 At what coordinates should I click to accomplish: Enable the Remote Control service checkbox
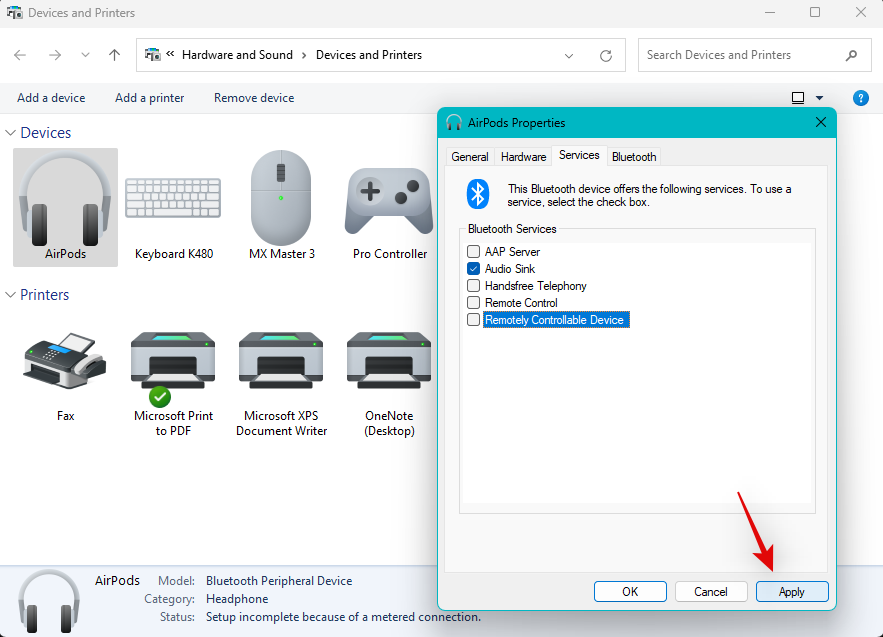(474, 302)
